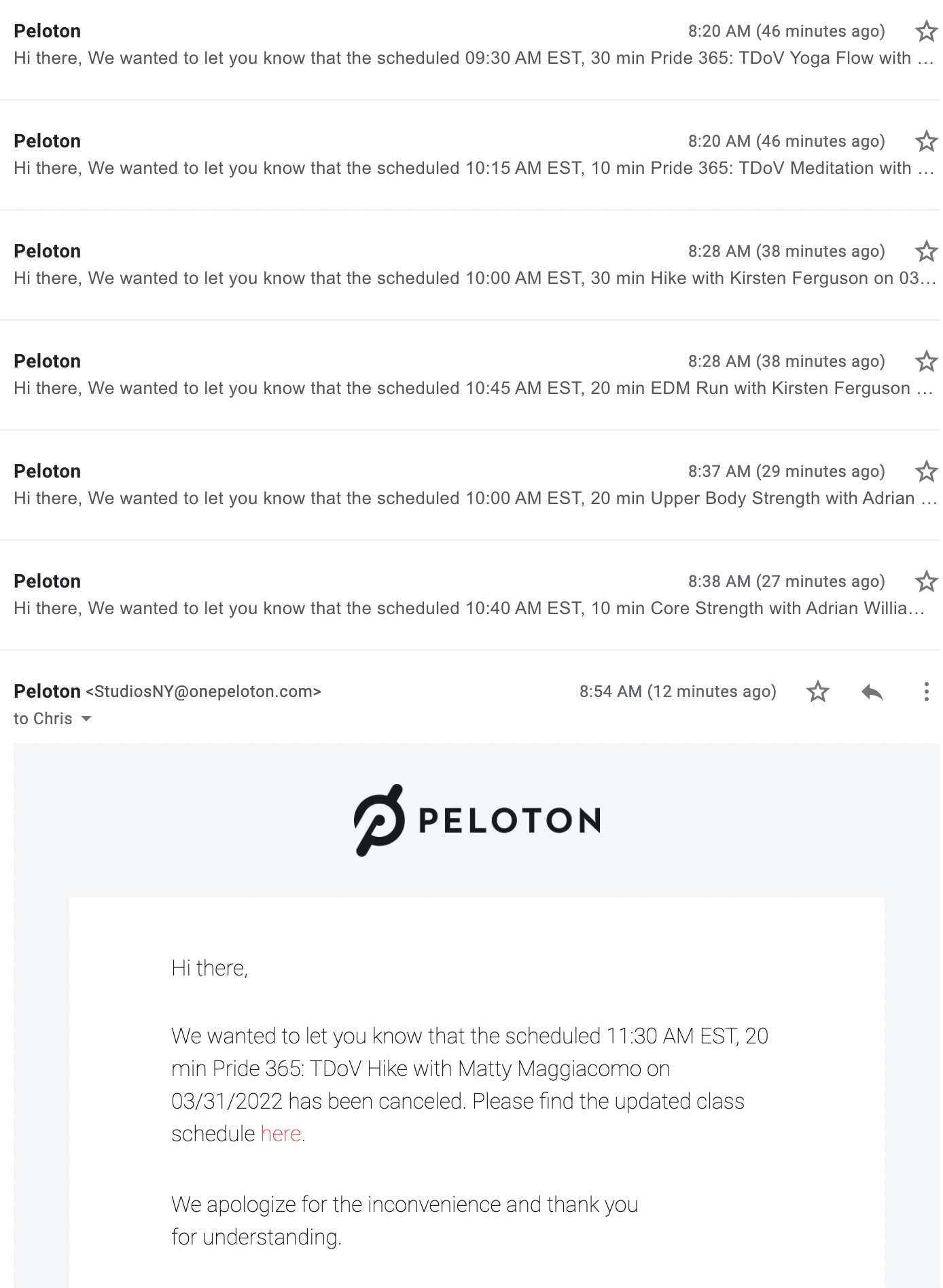This screenshot has height=1288, width=943.
Task: Star the open 8:54 AM email
Action: pyautogui.click(x=818, y=692)
